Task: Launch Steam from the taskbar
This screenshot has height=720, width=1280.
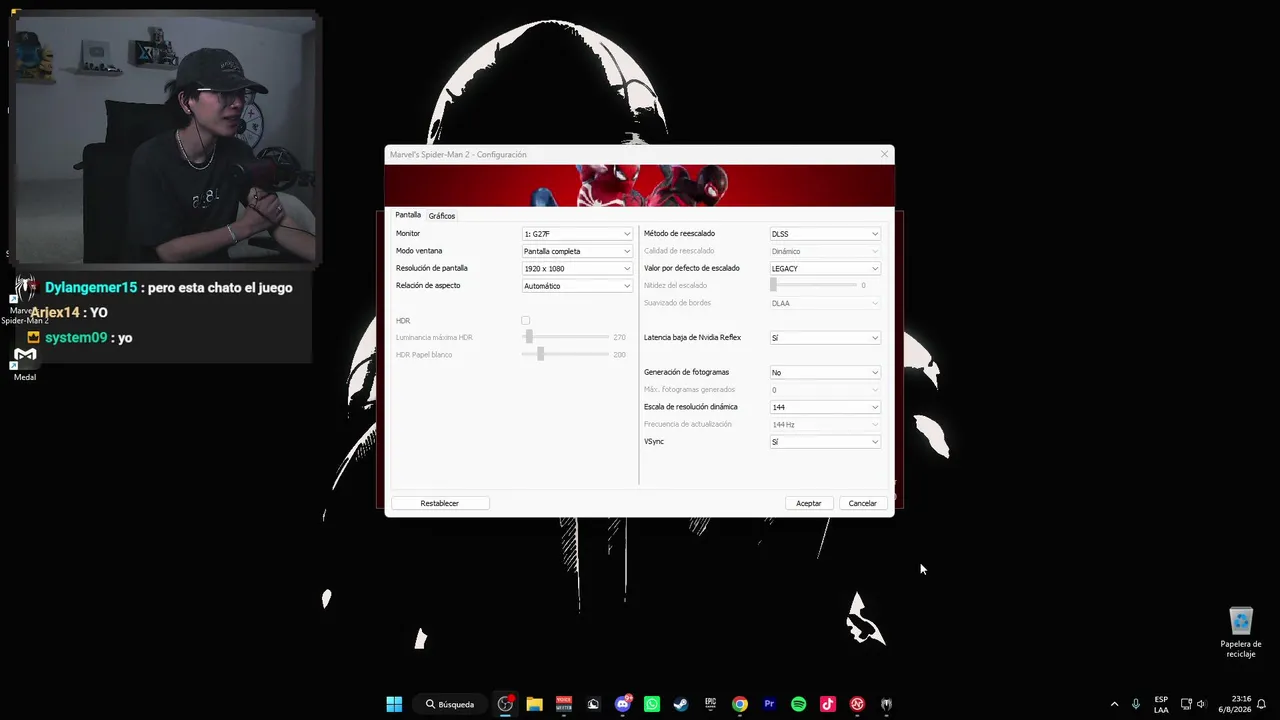Action: (x=681, y=704)
